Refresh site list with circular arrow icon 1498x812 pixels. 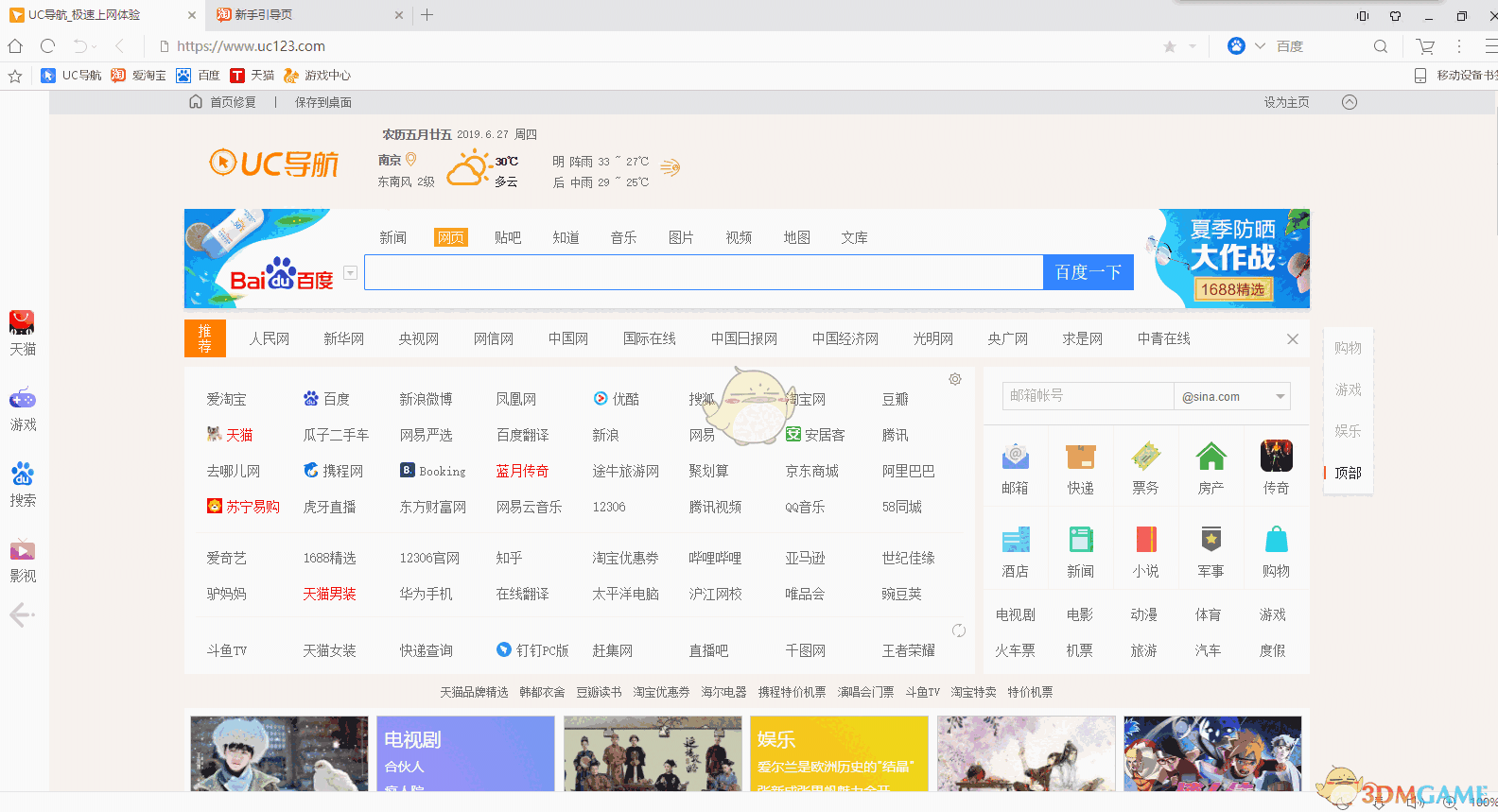click(x=959, y=631)
